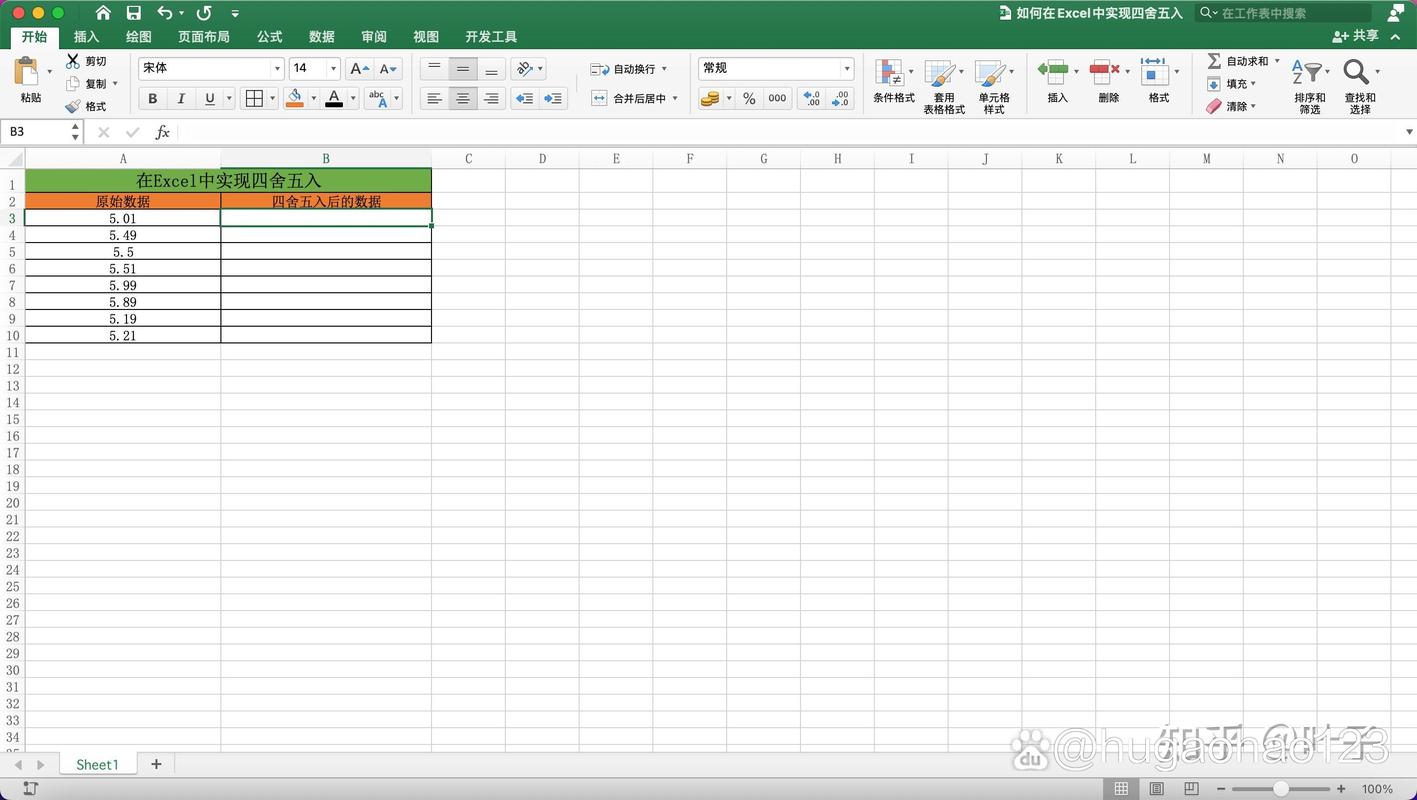Expand the font color palette arrow

pos(353,98)
